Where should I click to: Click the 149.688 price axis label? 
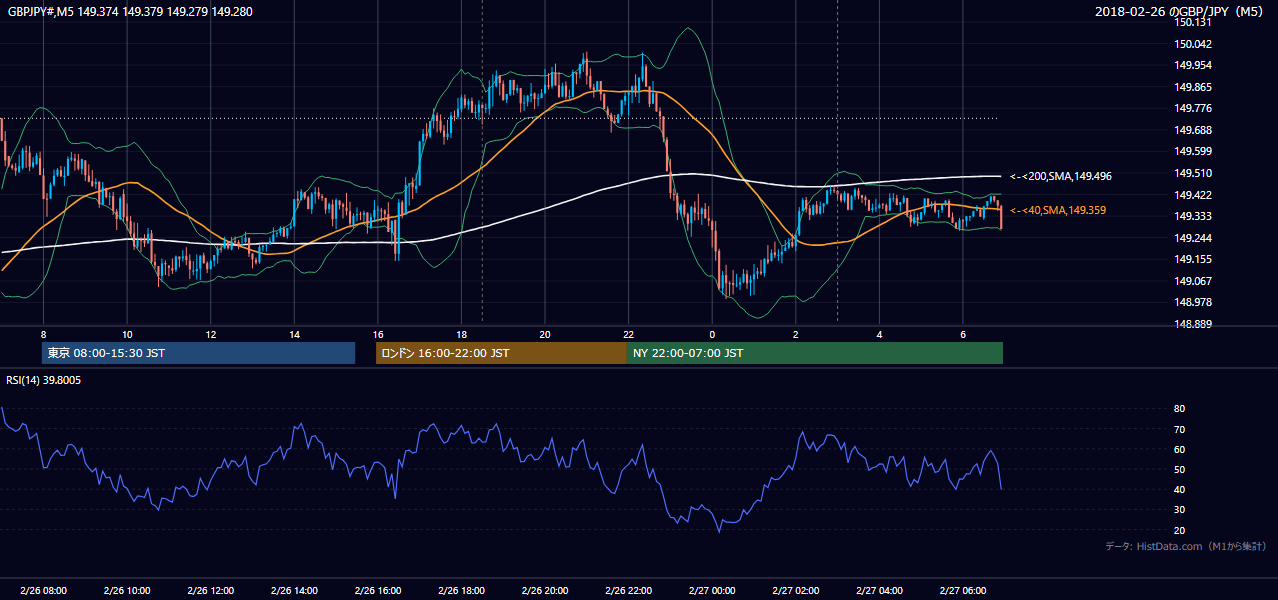[x=1194, y=130]
